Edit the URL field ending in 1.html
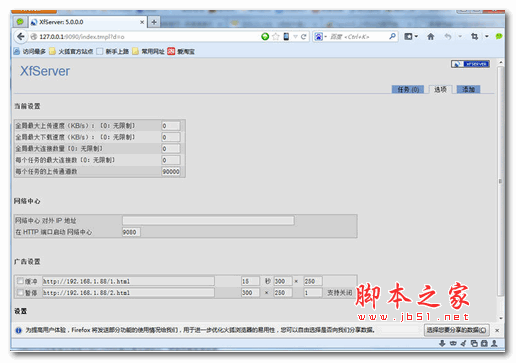The image size is (516, 363). [128, 281]
